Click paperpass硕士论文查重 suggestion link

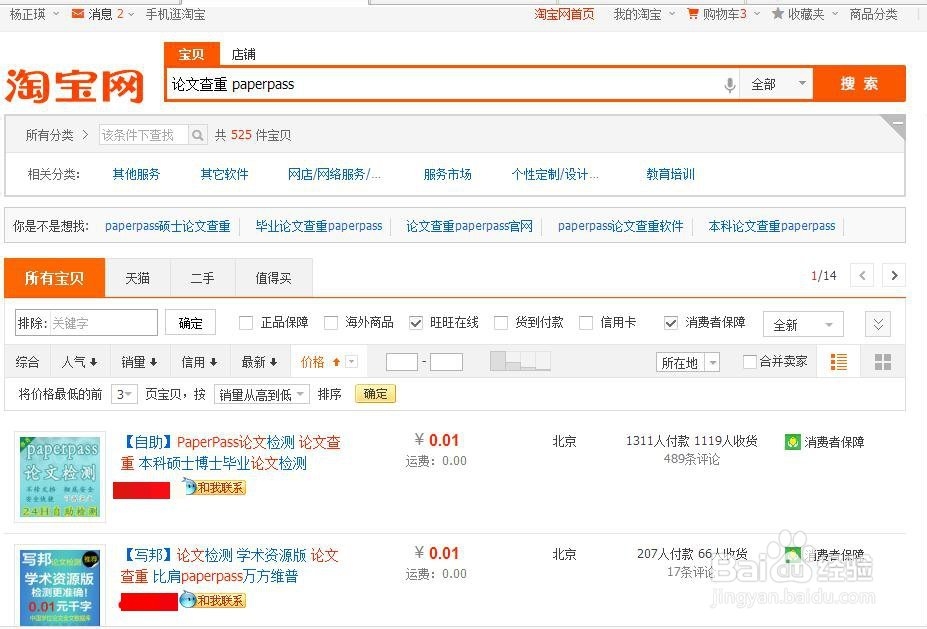167,226
